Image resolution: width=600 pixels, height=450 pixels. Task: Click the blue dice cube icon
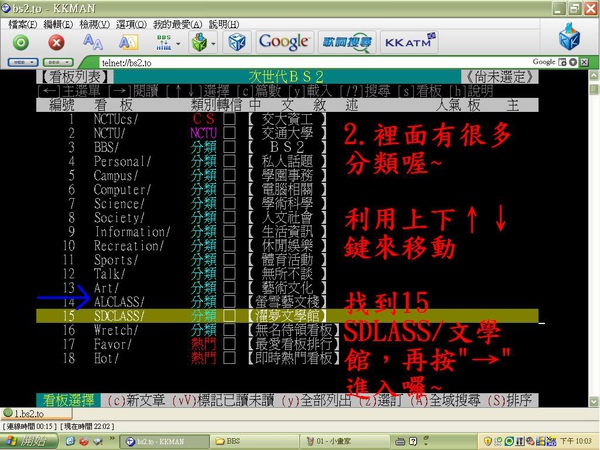(x=237, y=42)
